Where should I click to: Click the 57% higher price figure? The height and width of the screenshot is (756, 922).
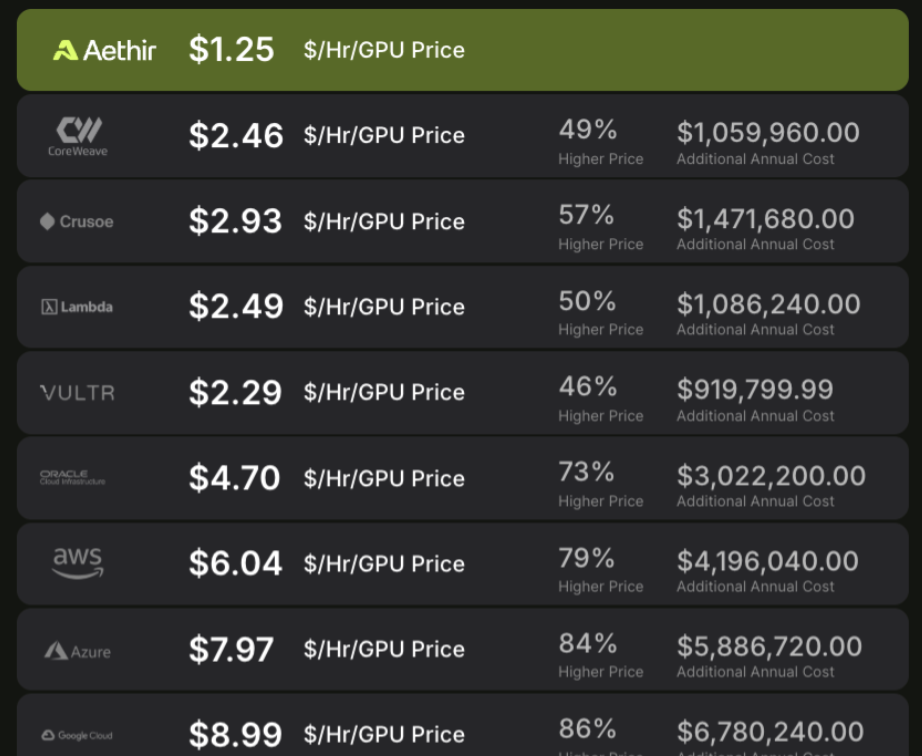coord(586,215)
